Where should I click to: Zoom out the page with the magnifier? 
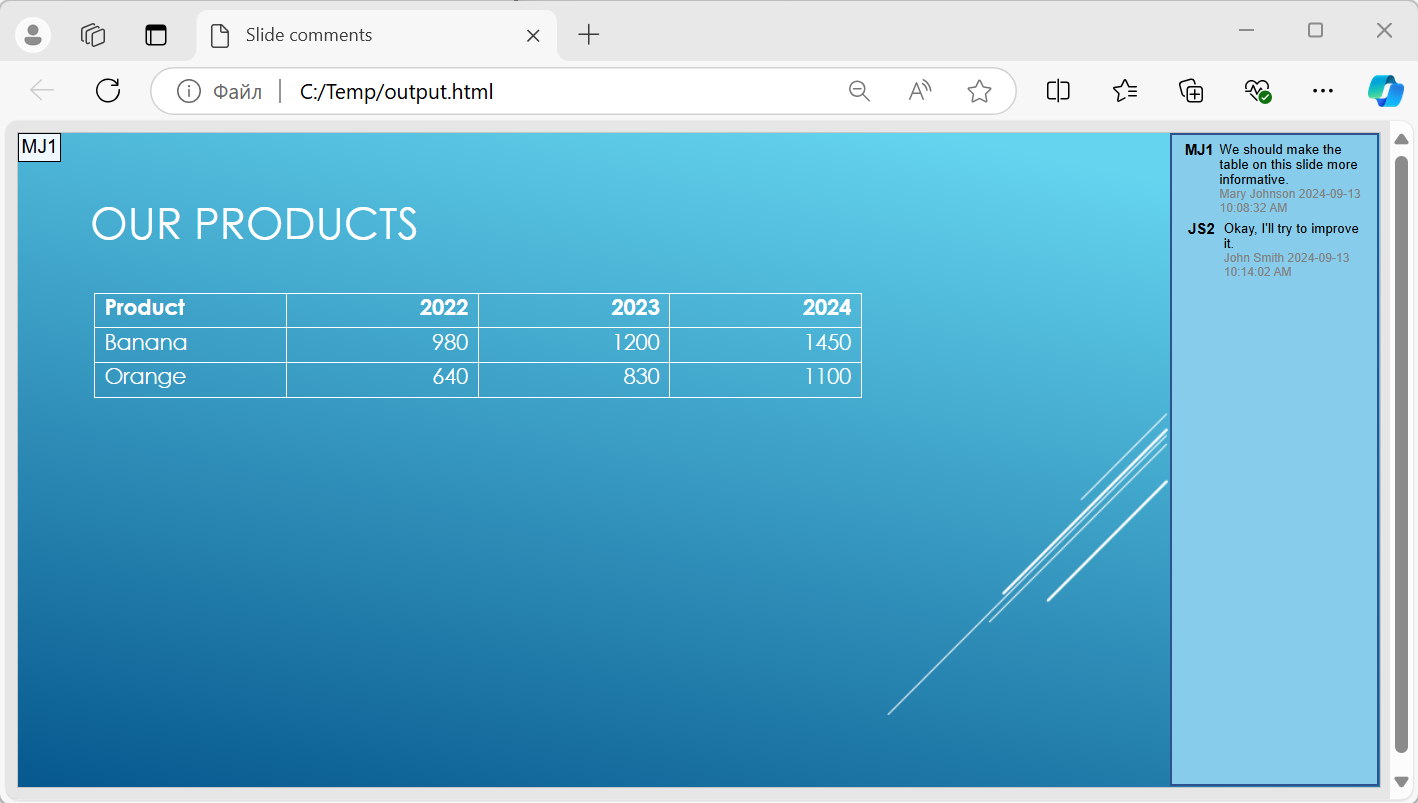pos(858,91)
